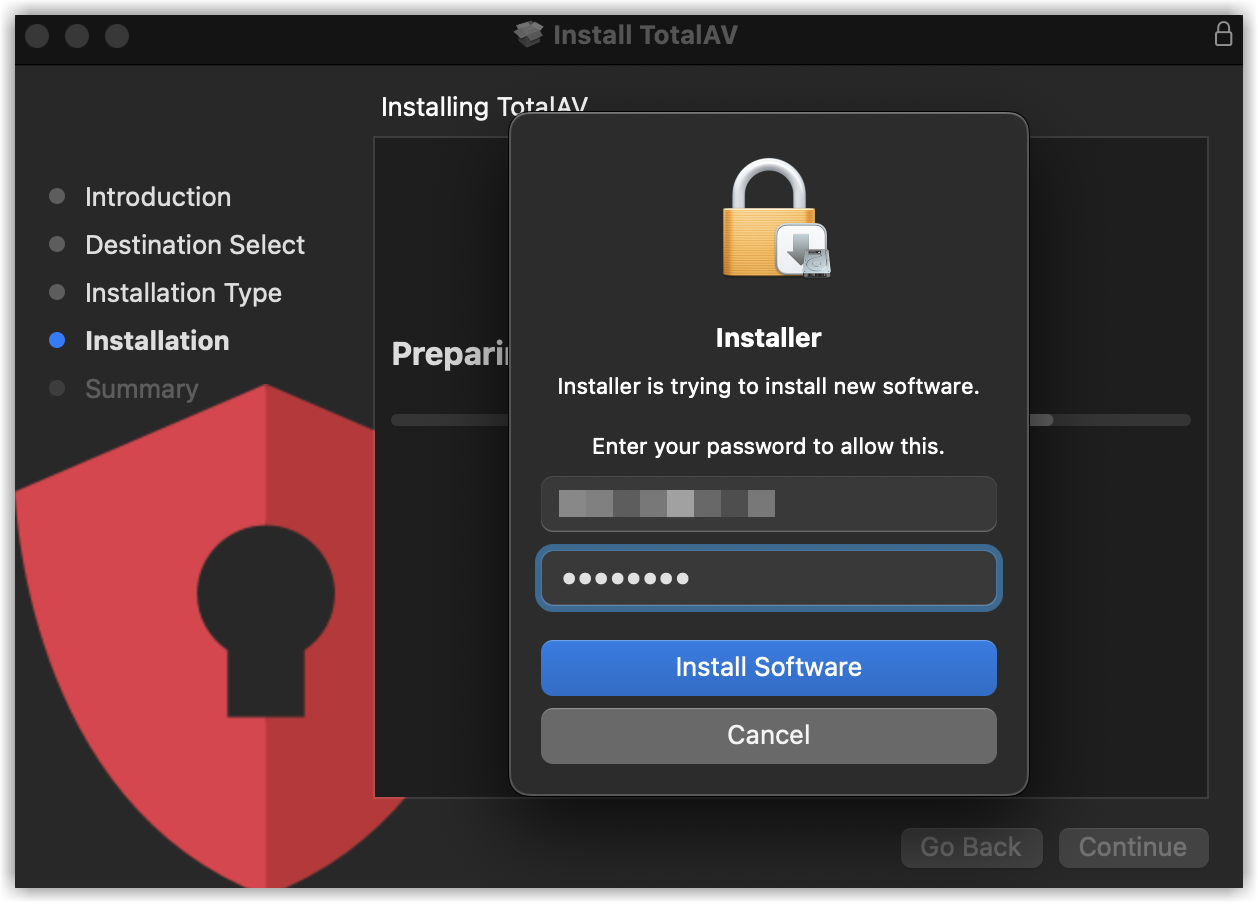The width and height of the screenshot is (1258, 903).
Task: Open the Installation Type step
Action: [183, 293]
